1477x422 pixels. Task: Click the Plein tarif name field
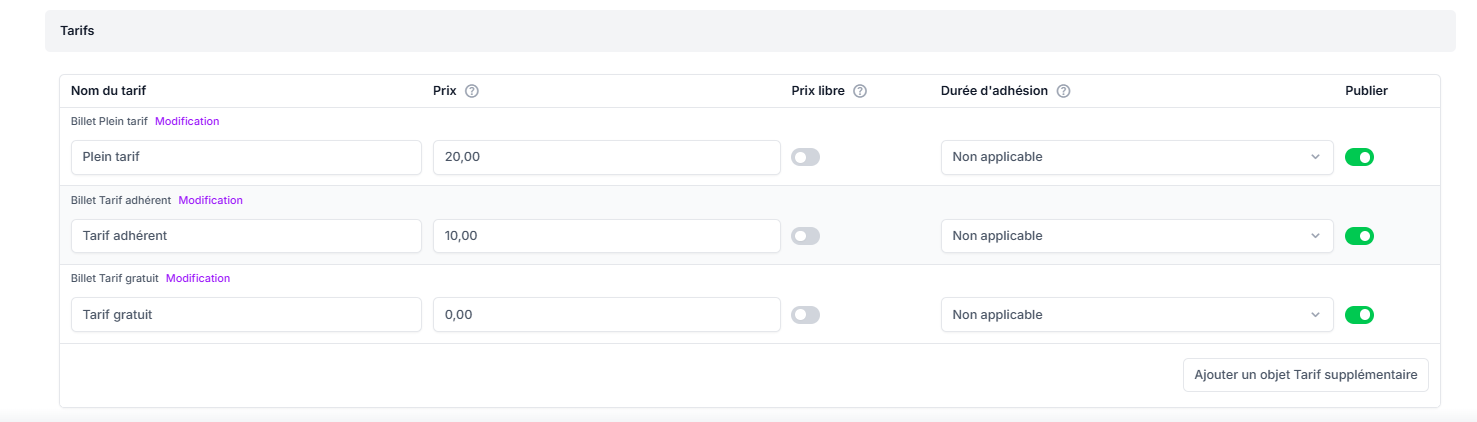(x=246, y=157)
